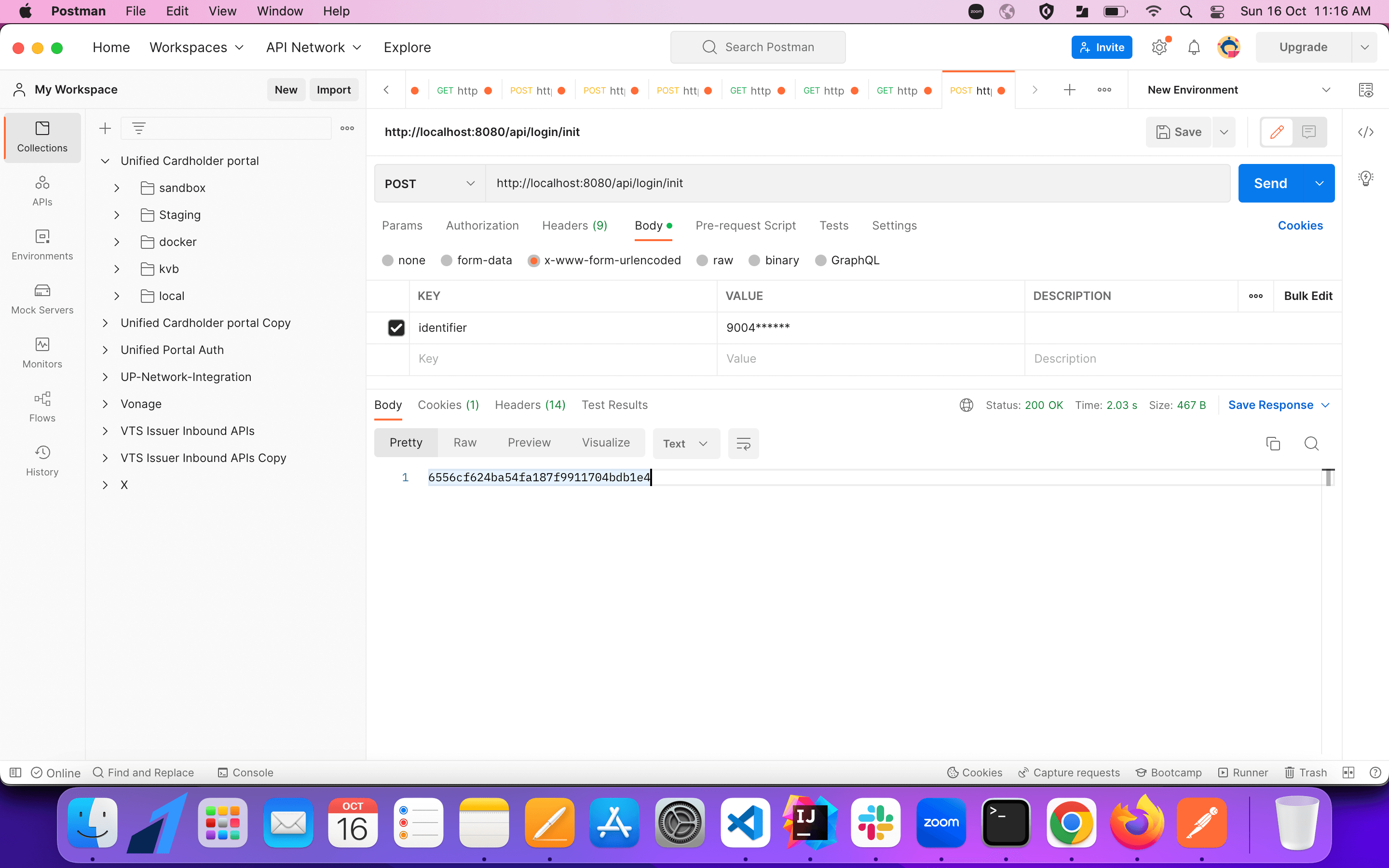1389x868 pixels.
Task: Search within the response body
Action: point(1311,443)
